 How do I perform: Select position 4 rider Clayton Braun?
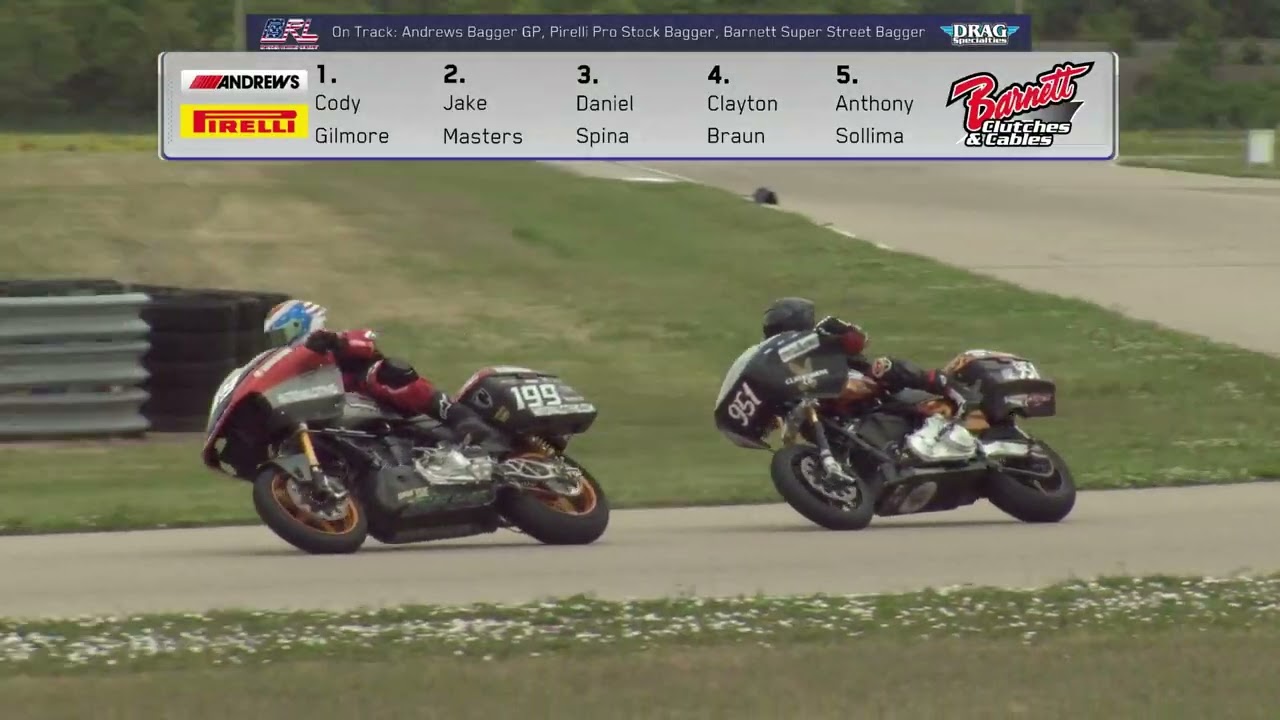(742, 105)
